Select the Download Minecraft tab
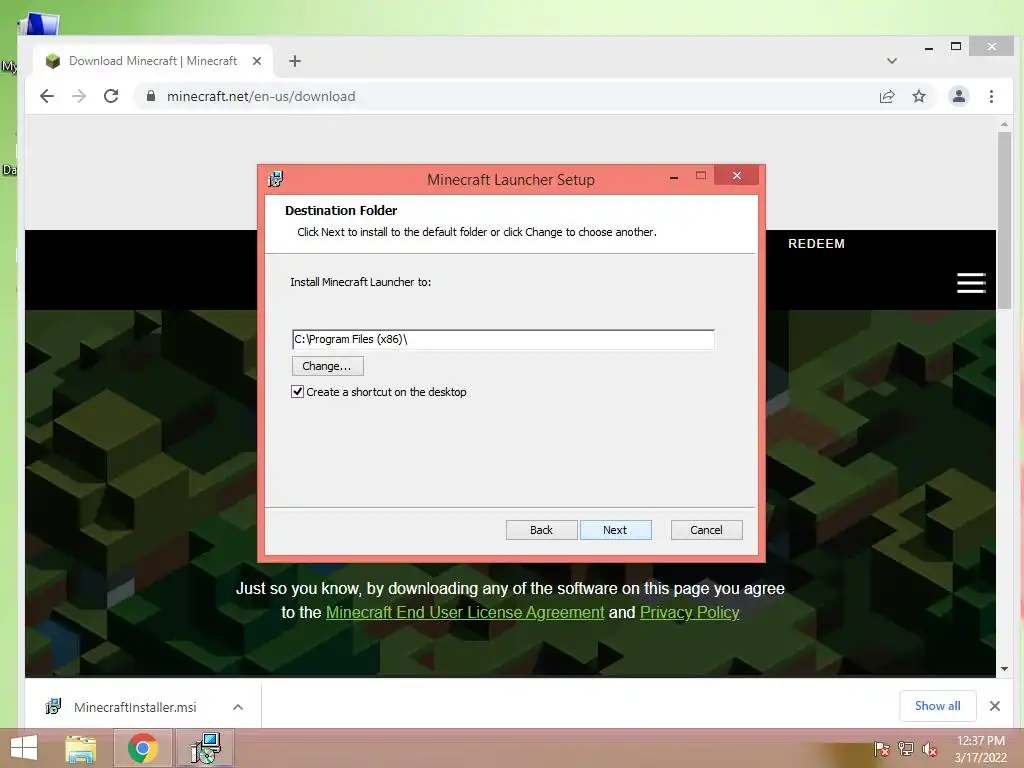The height and width of the screenshot is (768, 1024). pos(153,61)
